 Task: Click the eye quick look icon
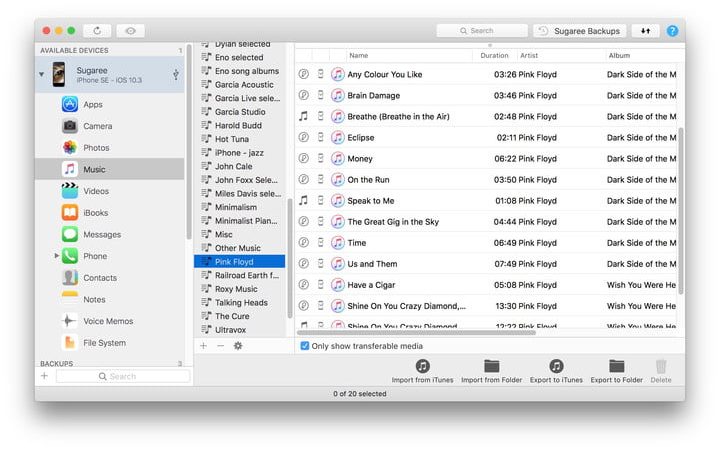click(130, 31)
